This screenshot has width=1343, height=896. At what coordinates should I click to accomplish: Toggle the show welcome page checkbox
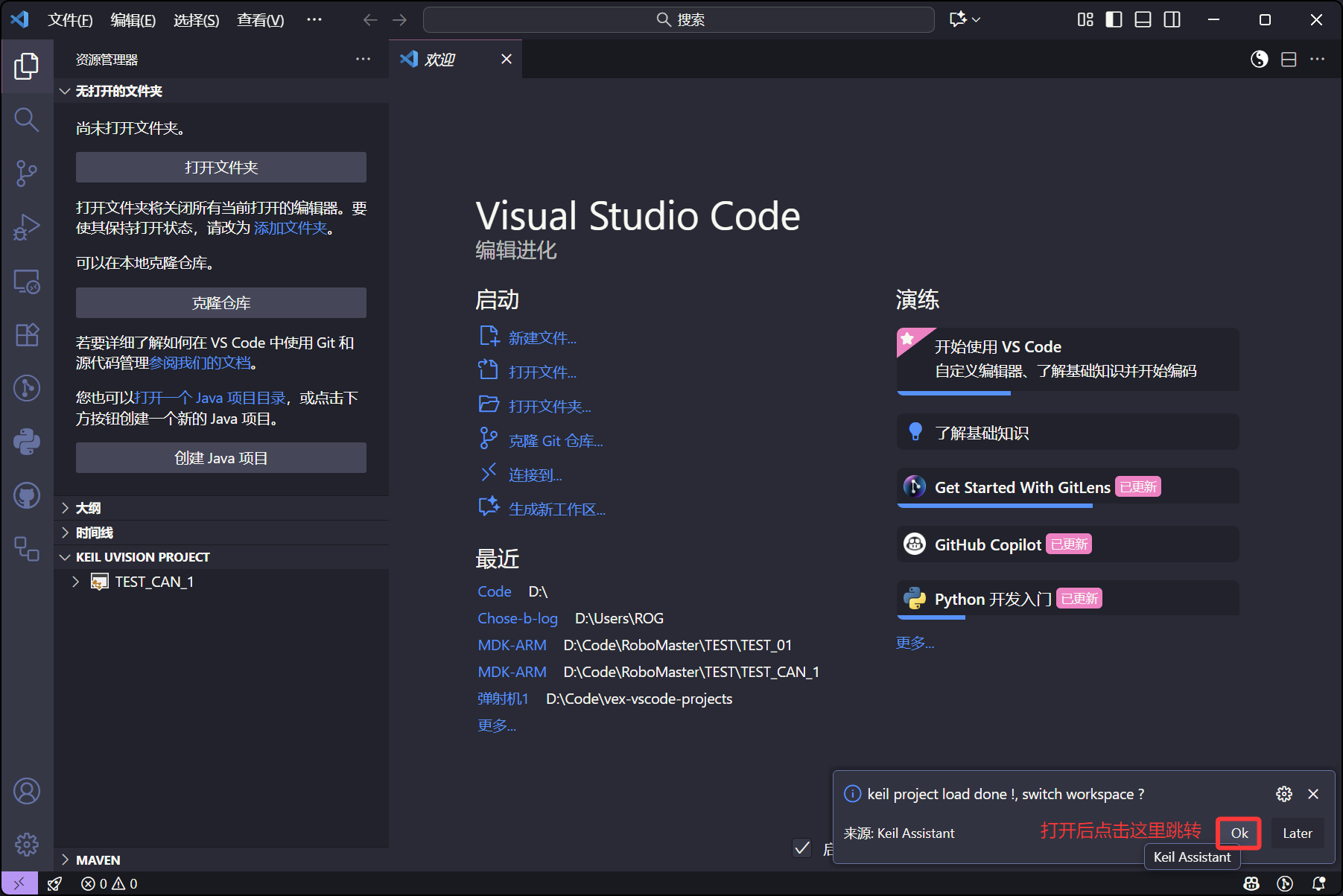pyautogui.click(x=802, y=848)
